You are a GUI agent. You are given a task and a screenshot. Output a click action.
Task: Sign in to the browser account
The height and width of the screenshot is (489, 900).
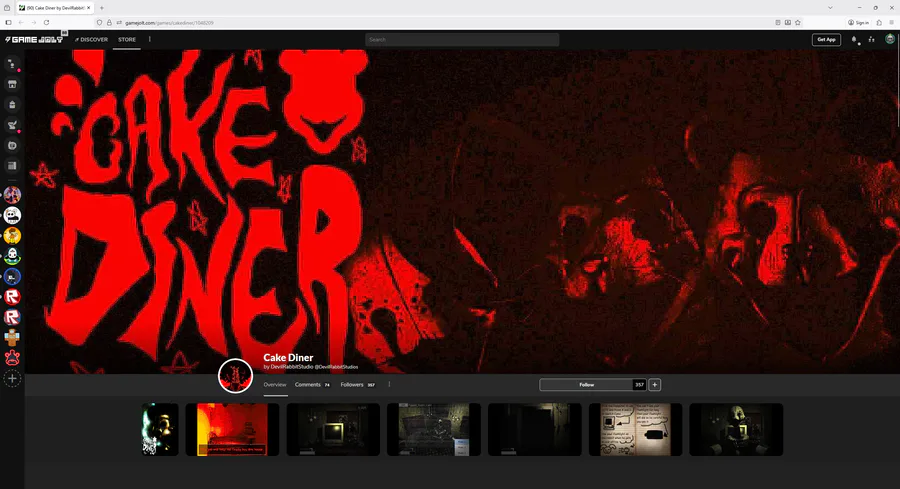pyautogui.click(x=858, y=22)
